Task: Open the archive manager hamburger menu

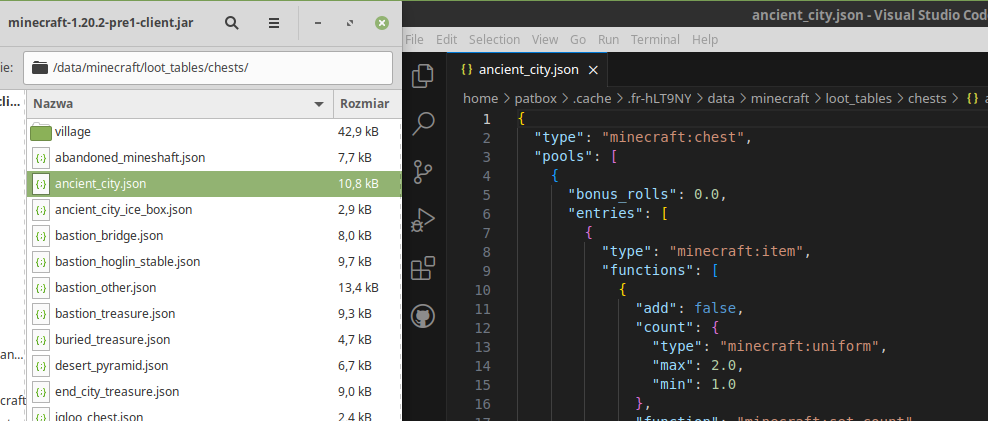Action: (274, 22)
